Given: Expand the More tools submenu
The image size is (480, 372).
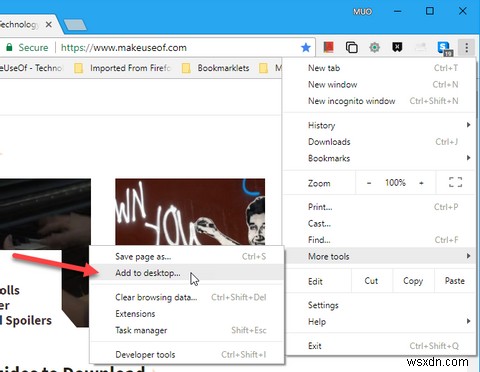Looking at the screenshot, I should [379, 256].
